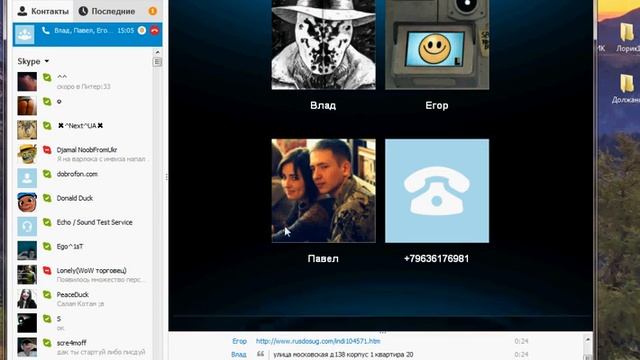Click the Павел name label in call
640x360 pixels.
(323, 258)
